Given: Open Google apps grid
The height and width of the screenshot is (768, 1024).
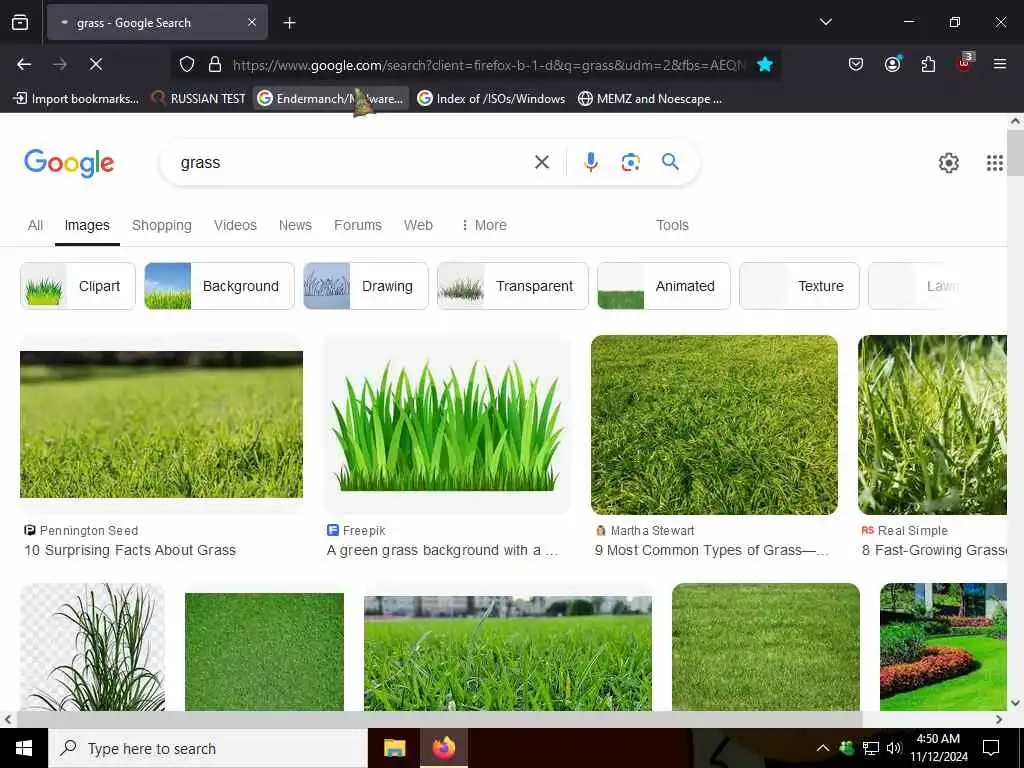Looking at the screenshot, I should pos(994,163).
